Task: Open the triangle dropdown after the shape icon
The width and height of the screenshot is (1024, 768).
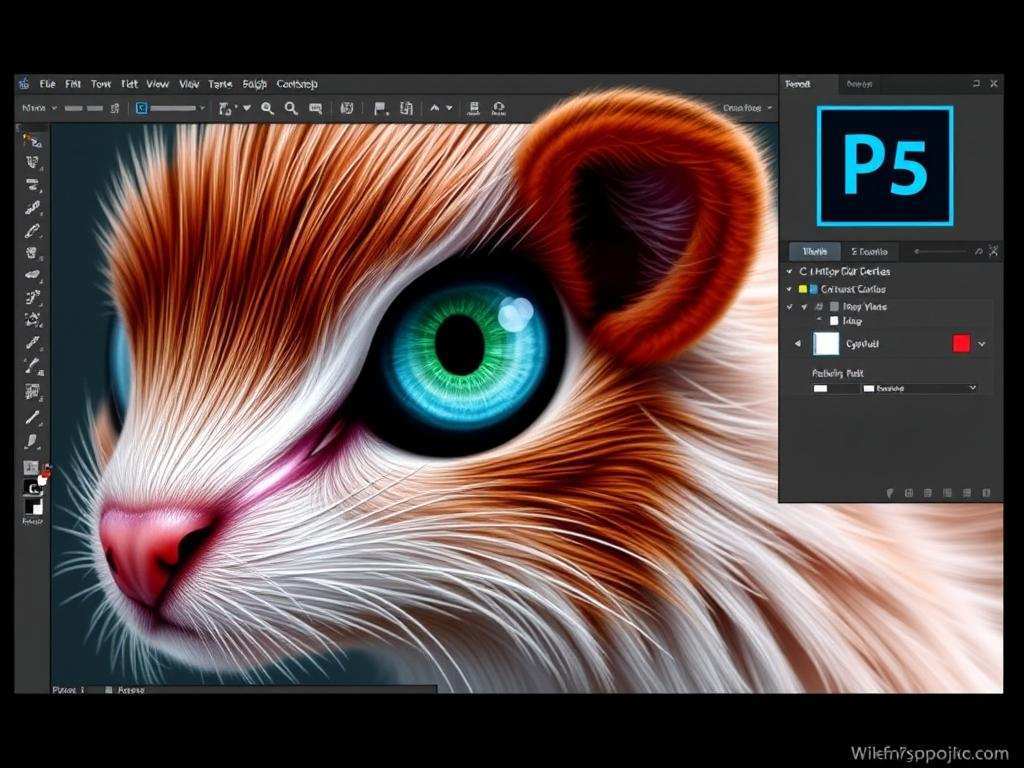Action: [x=247, y=108]
